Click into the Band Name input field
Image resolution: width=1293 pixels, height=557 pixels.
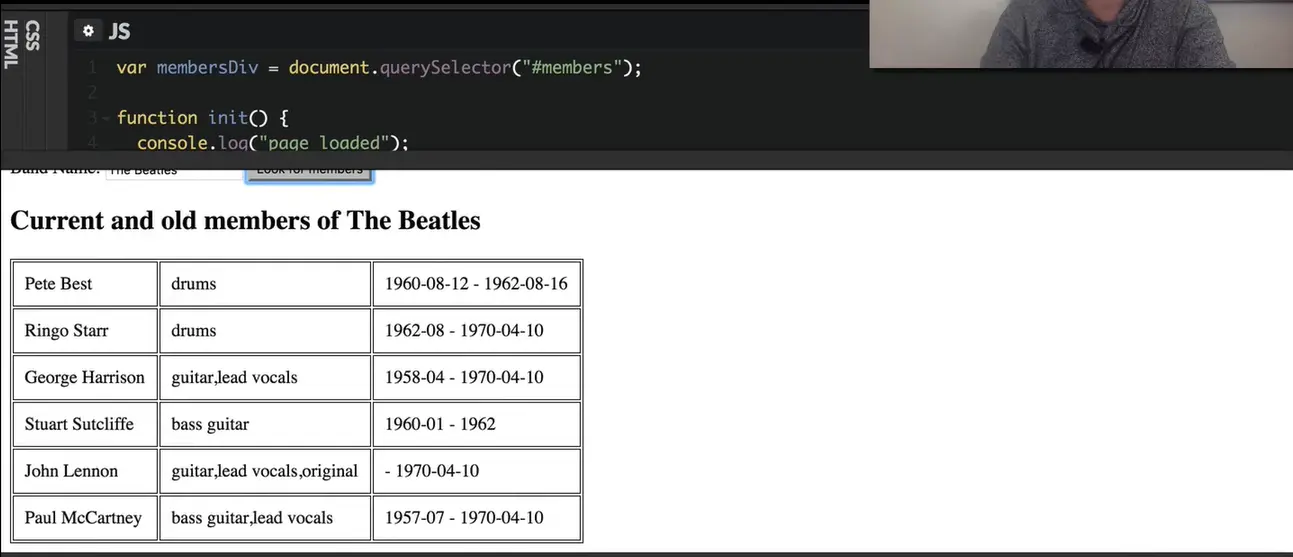pos(173,169)
